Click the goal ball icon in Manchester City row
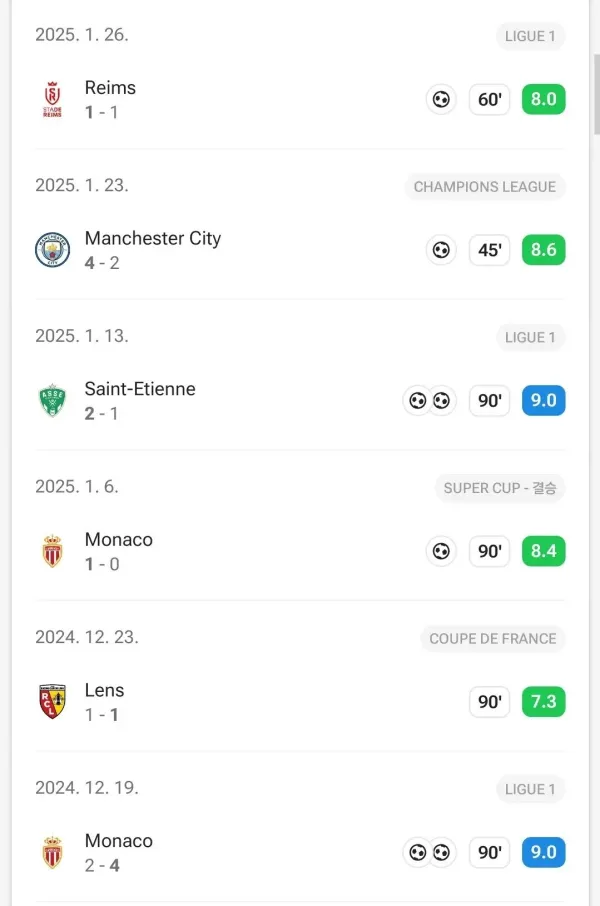Screen dimensions: 600x906 (440, 250)
